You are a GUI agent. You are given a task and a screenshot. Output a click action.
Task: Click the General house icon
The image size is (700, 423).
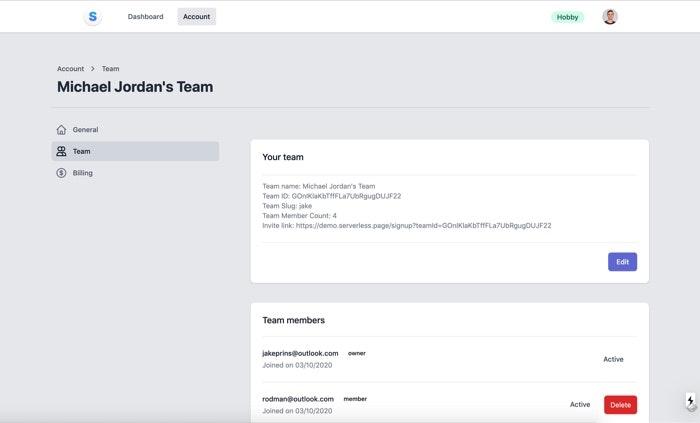62,130
